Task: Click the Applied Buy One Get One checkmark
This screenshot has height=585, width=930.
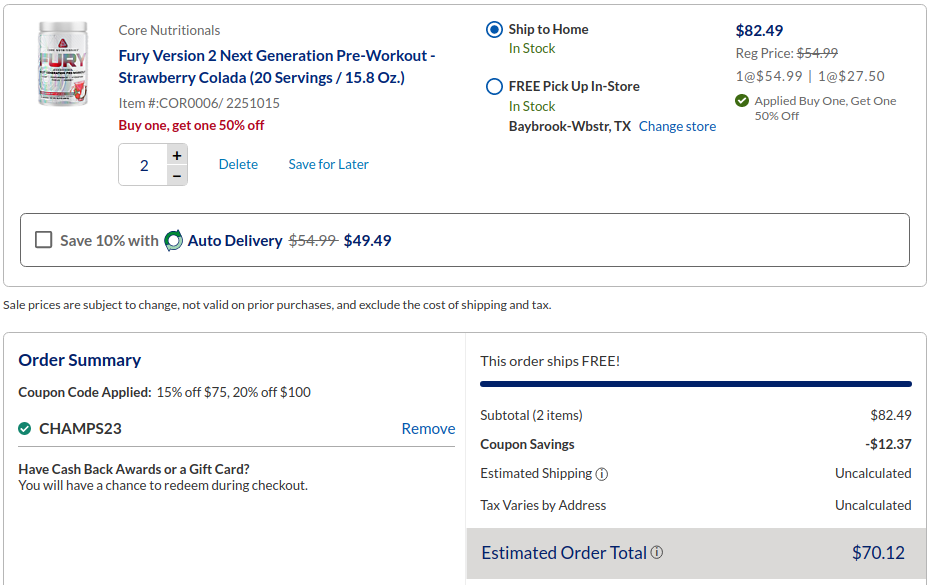Action: 742,101
